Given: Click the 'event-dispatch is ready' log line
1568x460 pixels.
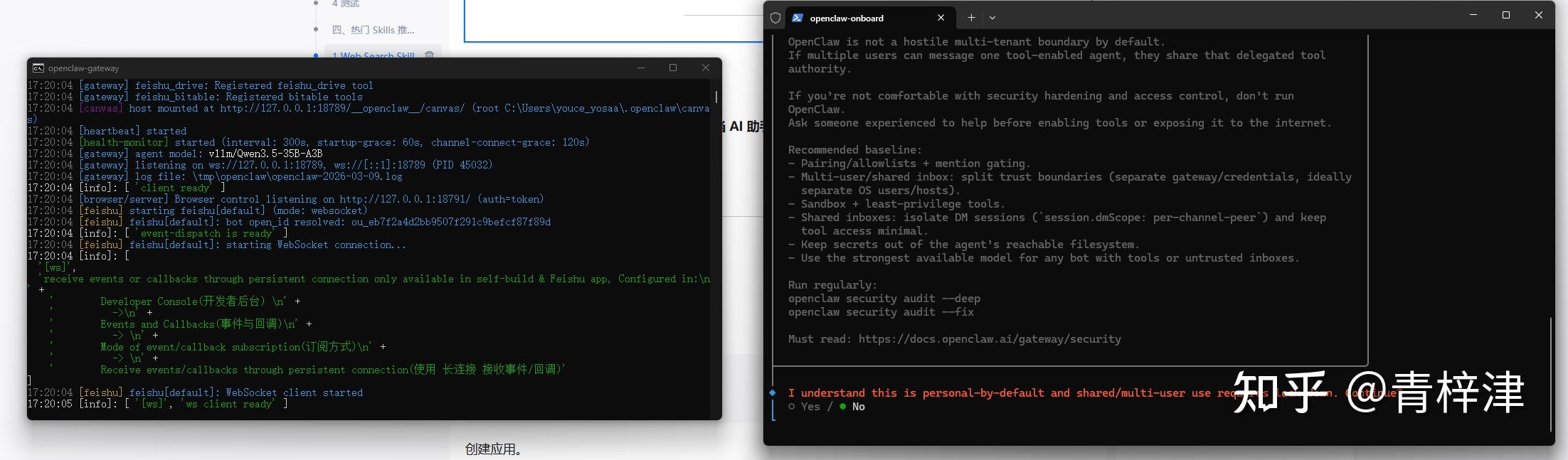Looking at the screenshot, I should click(157, 233).
